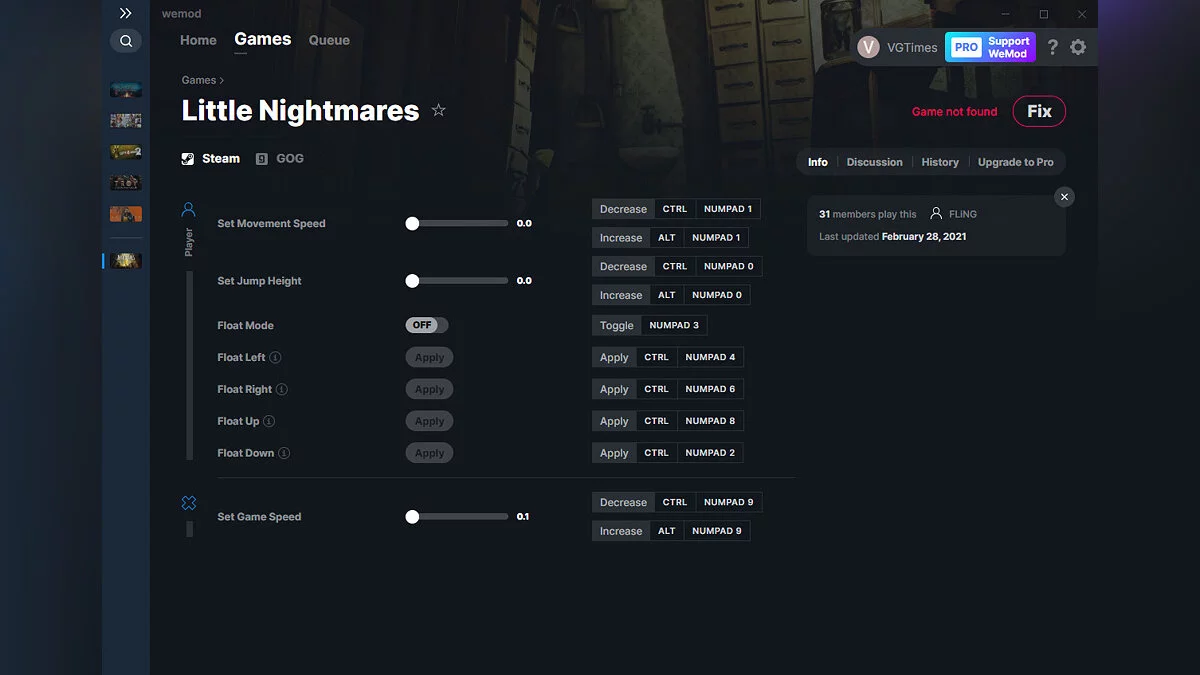
Task: Click the info icon next to Float Left
Action: [x=277, y=357]
